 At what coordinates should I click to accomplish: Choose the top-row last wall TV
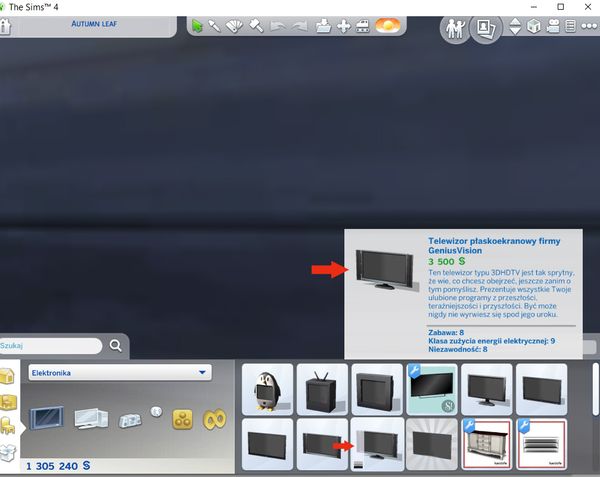pyautogui.click(x=541, y=389)
